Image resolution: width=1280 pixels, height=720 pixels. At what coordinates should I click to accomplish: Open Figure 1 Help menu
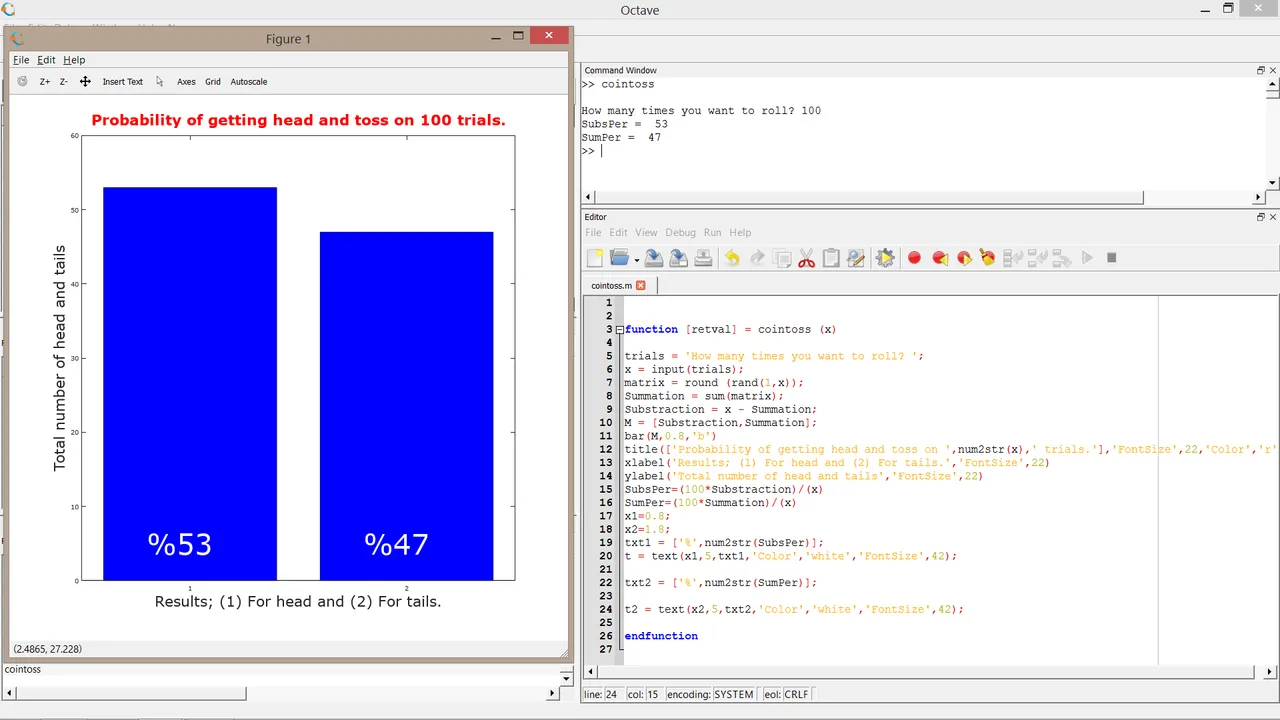[x=74, y=60]
